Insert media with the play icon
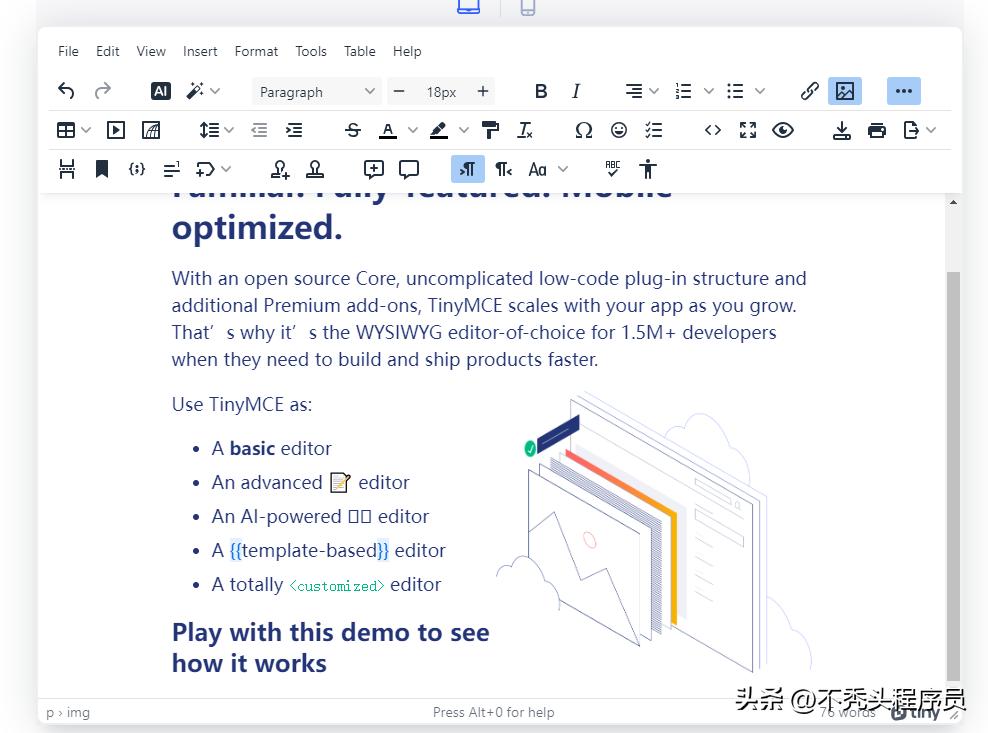The height and width of the screenshot is (733, 988). click(115, 130)
